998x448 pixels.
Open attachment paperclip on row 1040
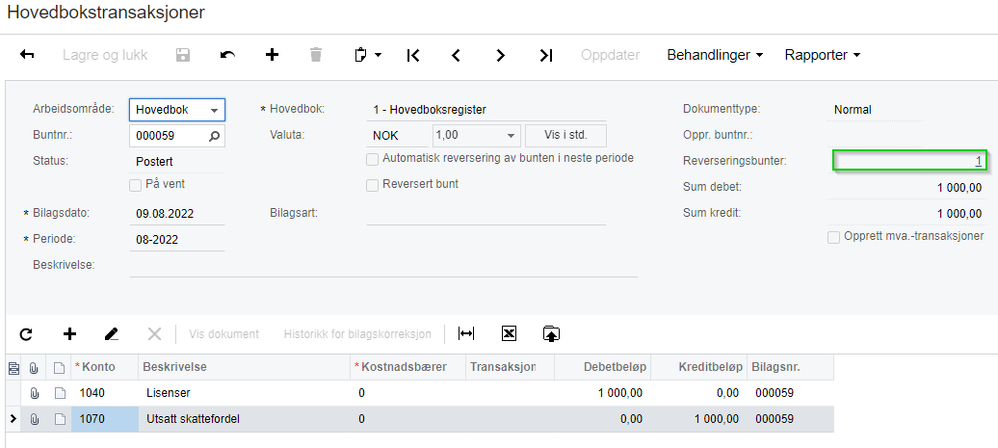(34, 393)
